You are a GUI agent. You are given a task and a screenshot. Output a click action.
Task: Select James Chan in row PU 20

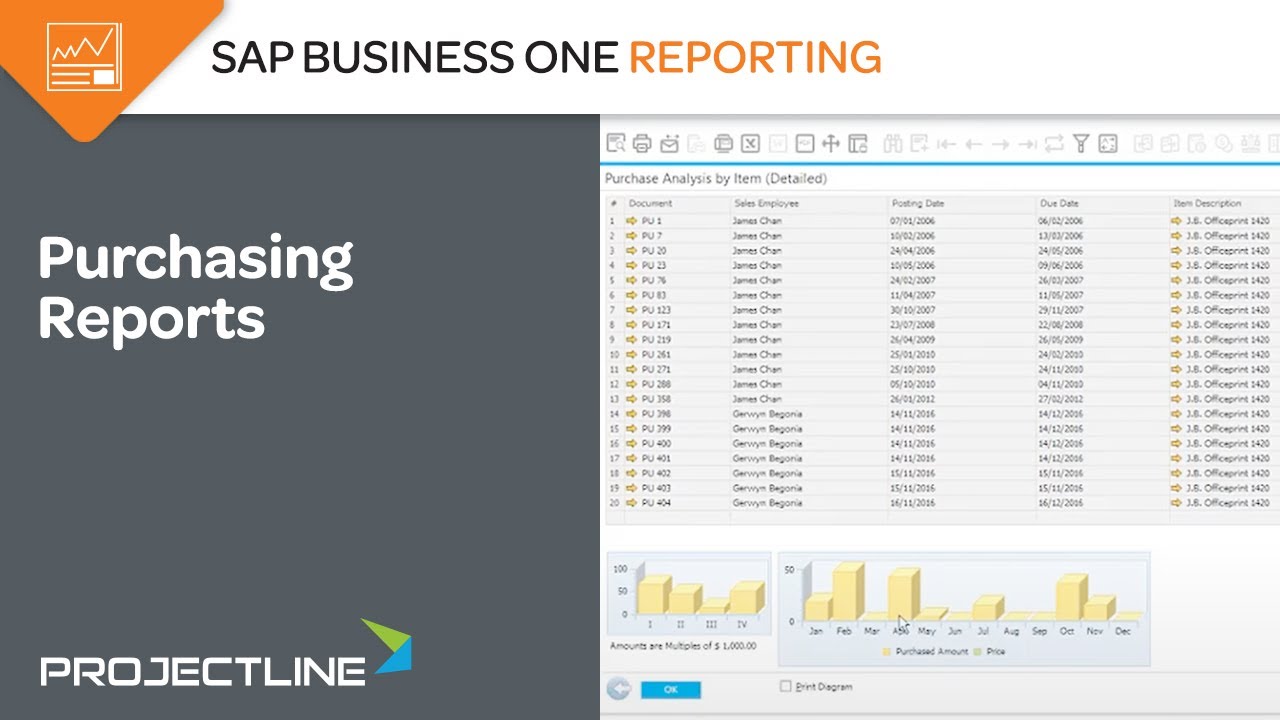809,251
